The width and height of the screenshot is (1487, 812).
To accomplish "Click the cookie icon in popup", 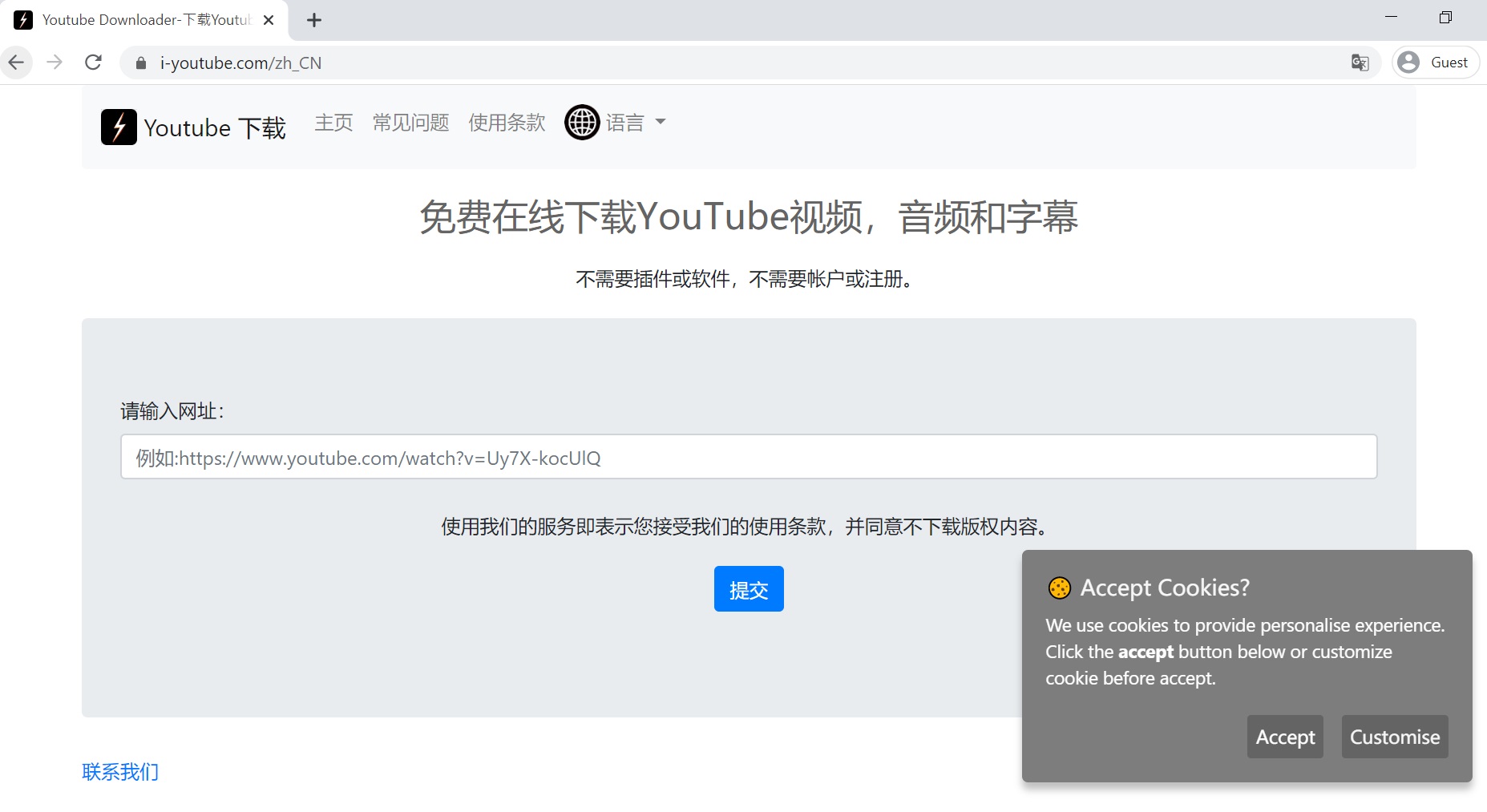I will (1059, 588).
